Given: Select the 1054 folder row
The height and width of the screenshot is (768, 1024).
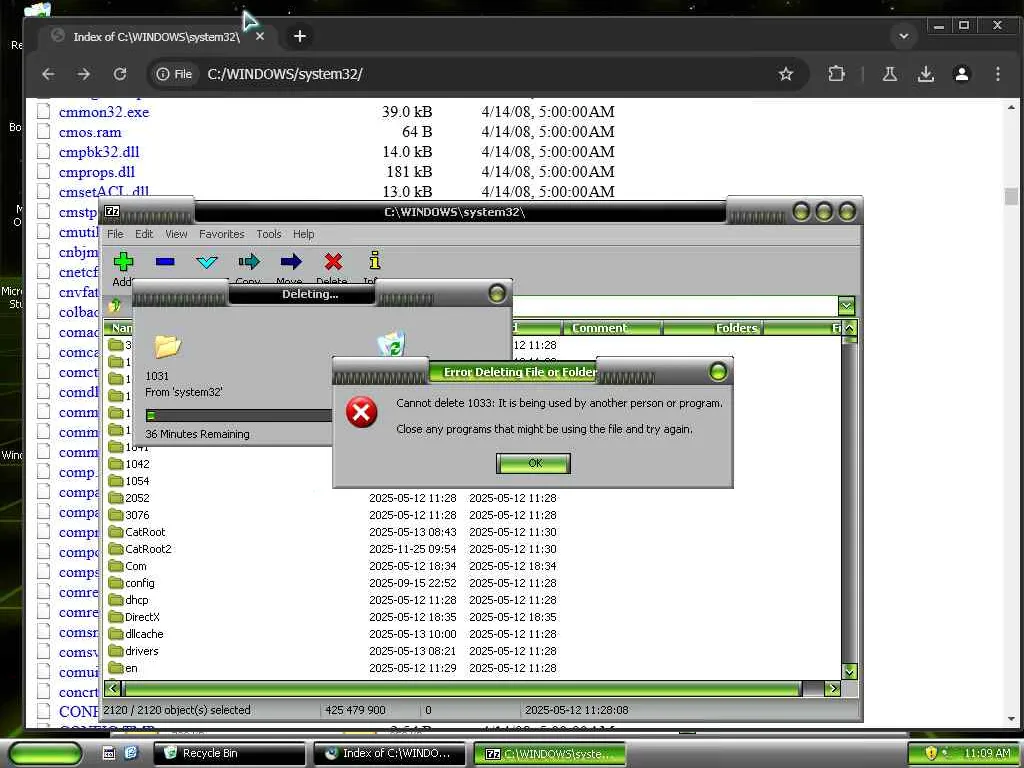Looking at the screenshot, I should tap(473, 481).
